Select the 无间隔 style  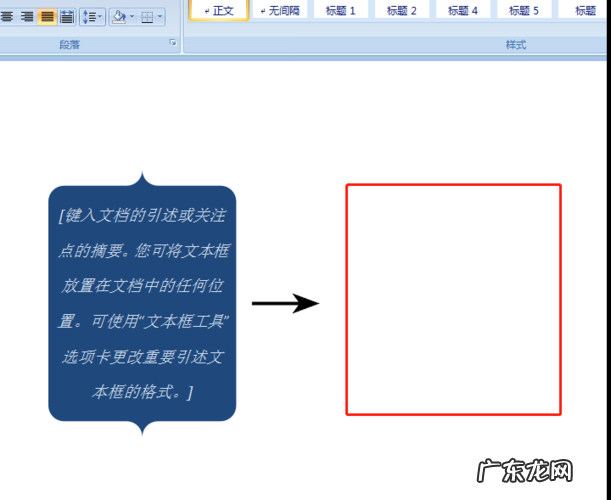(279, 10)
